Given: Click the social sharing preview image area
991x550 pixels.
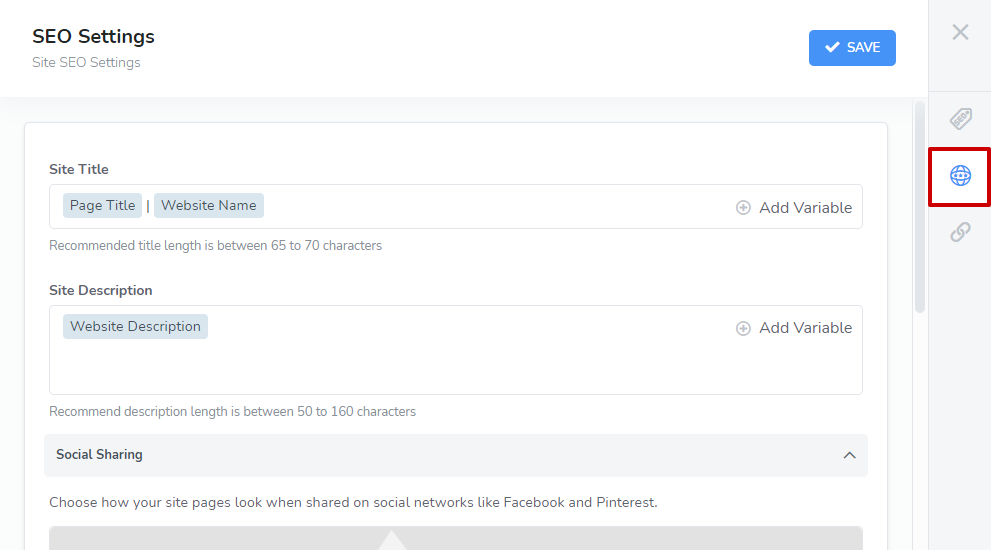Looking at the screenshot, I should click(456, 538).
